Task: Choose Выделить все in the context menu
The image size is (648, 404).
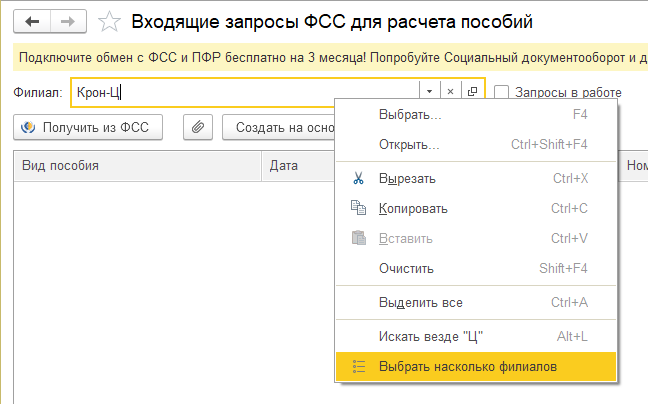Action: (x=420, y=302)
